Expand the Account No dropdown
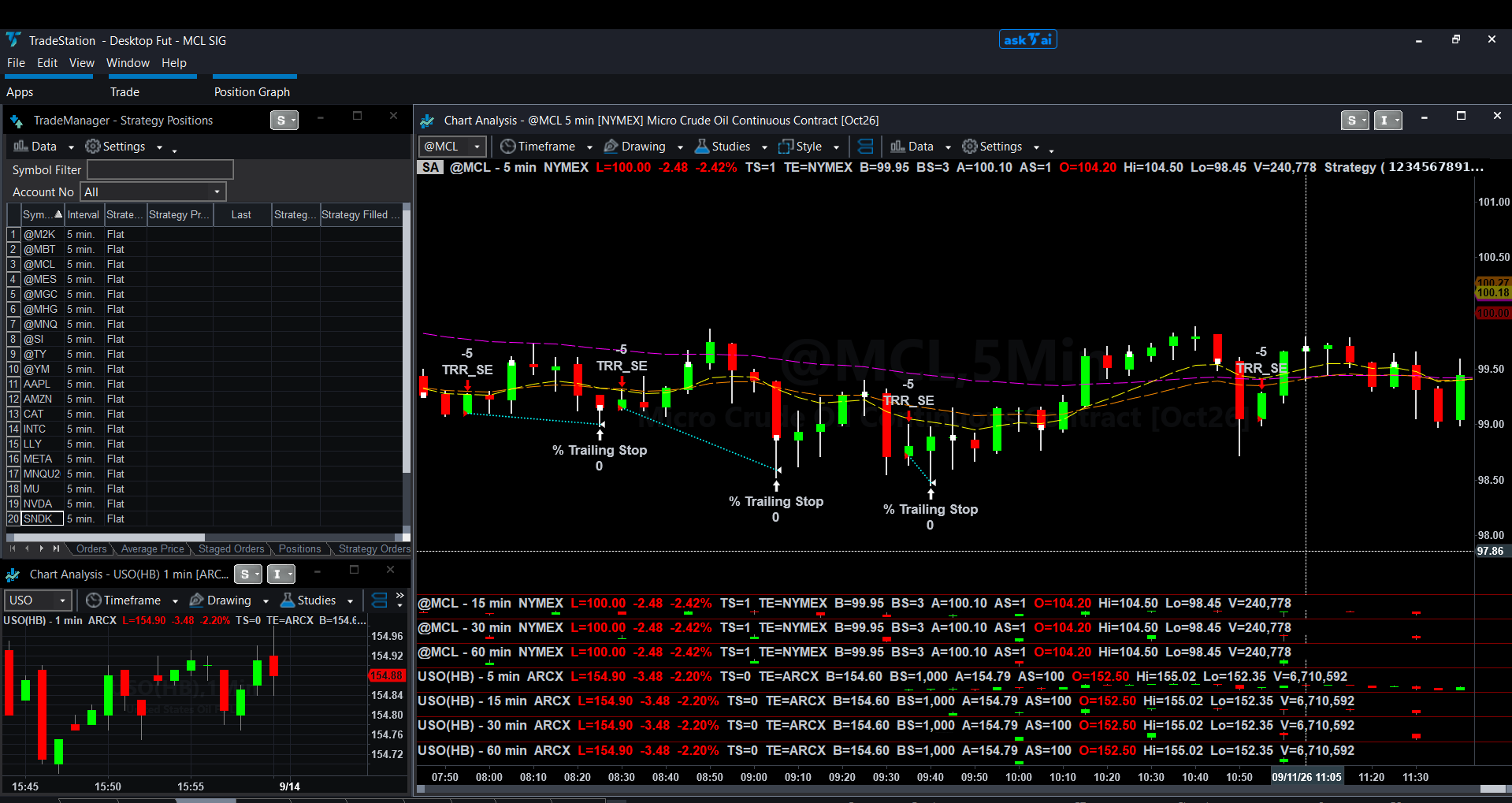The image size is (1512, 803). pyautogui.click(x=217, y=192)
